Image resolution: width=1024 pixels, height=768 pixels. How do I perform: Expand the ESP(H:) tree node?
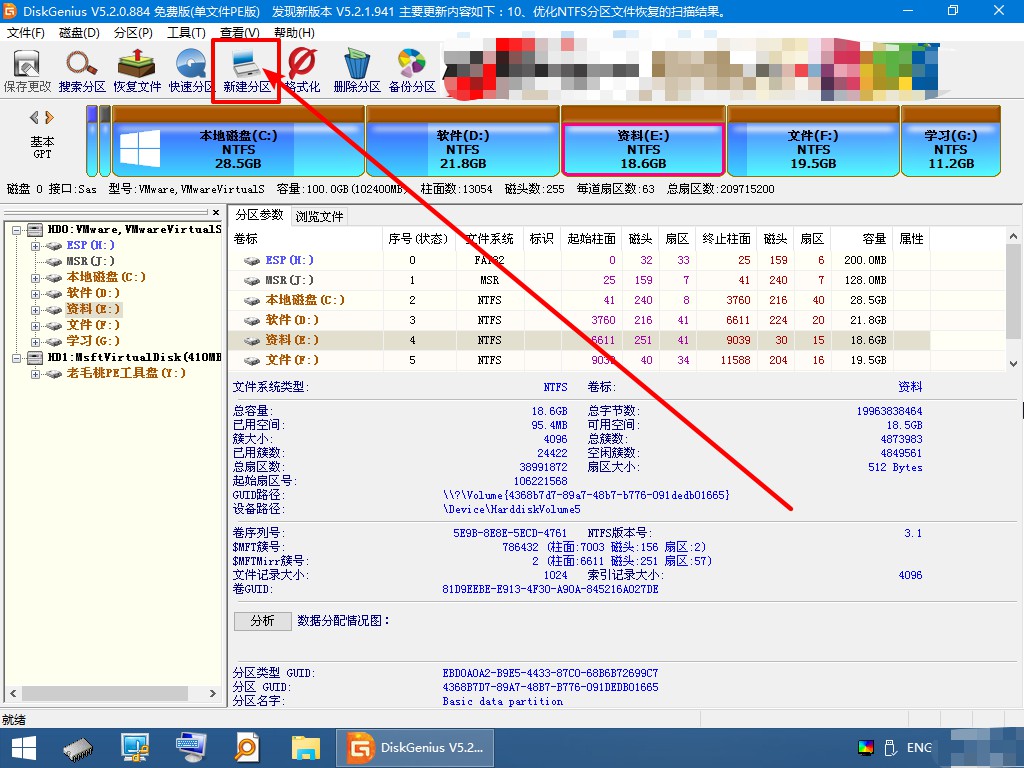(x=35, y=246)
